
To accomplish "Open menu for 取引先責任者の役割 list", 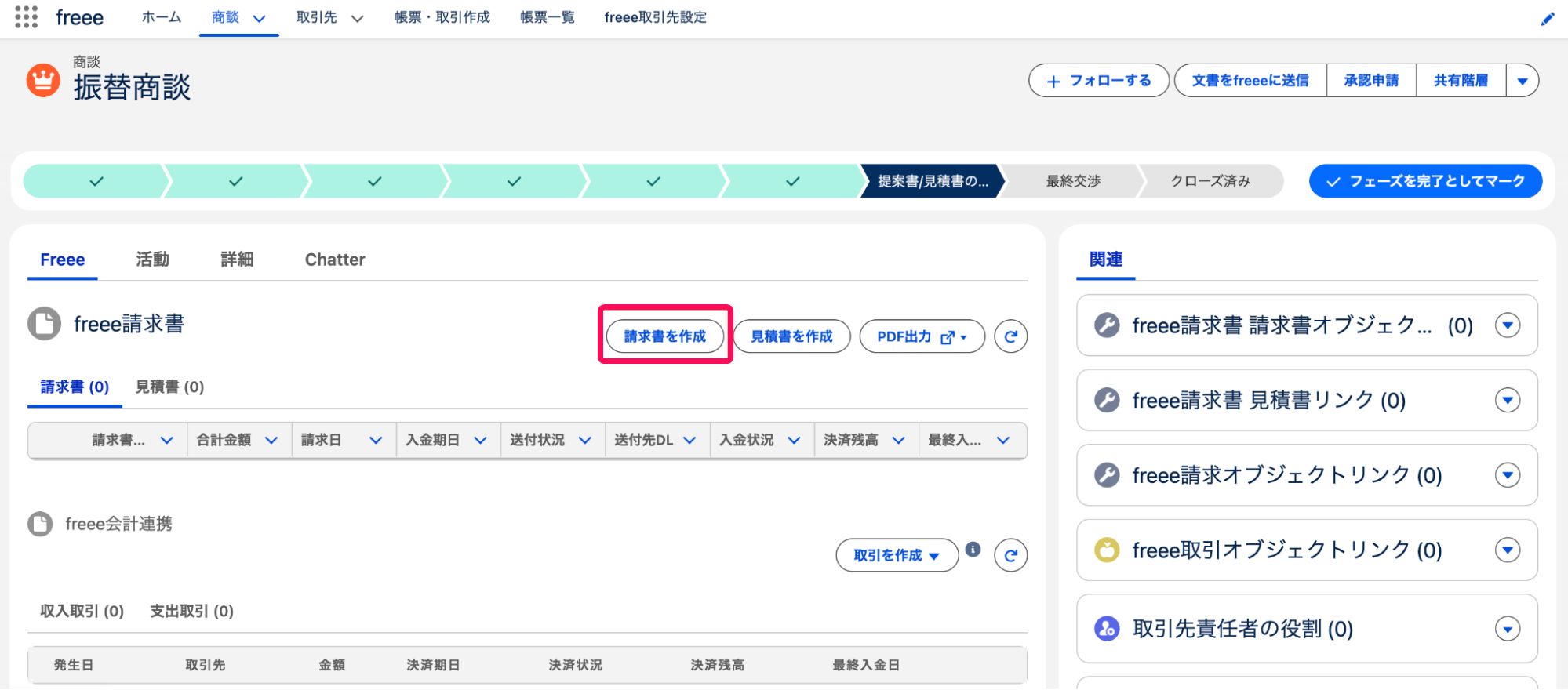I will click(1508, 628).
